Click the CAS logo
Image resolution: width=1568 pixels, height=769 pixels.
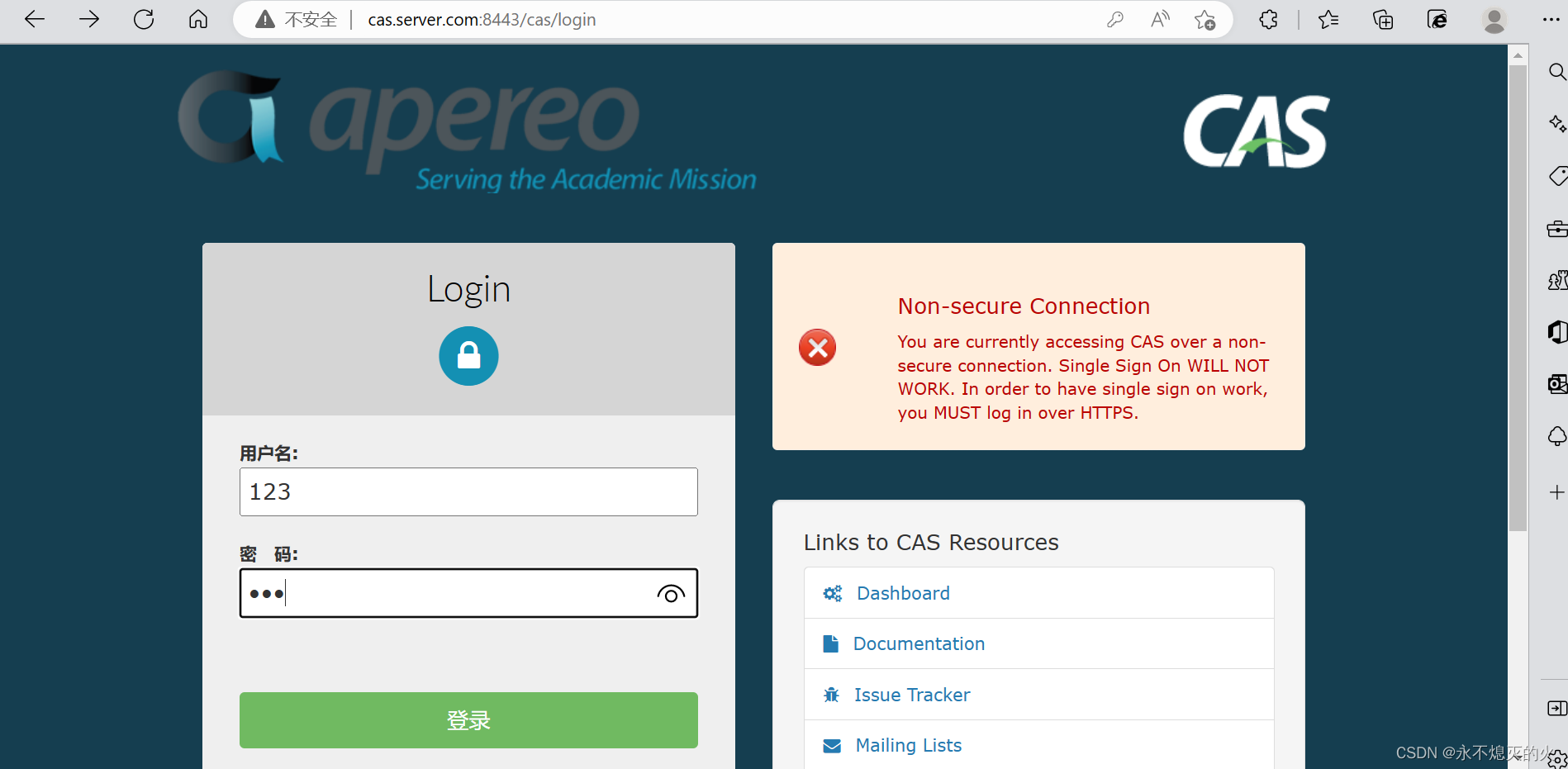1257,131
